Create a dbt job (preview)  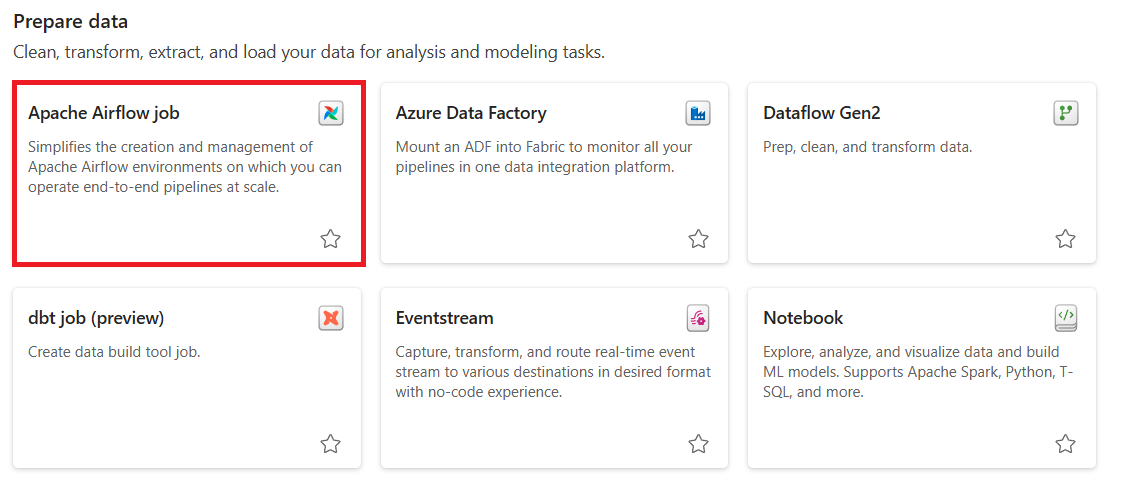coord(96,318)
